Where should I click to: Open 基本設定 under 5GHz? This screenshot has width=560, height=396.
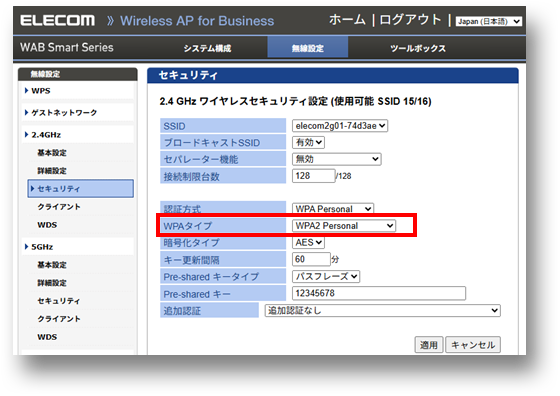coord(52,265)
